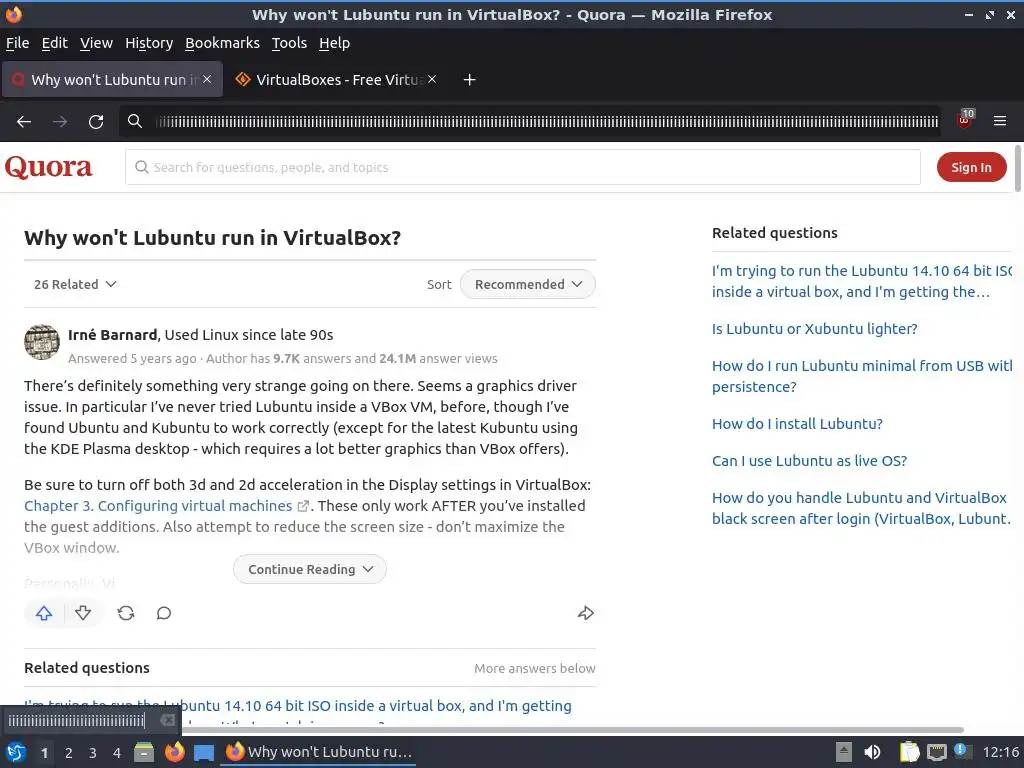The image size is (1024, 768).
Task: Open the Tools menu
Action: click(289, 43)
